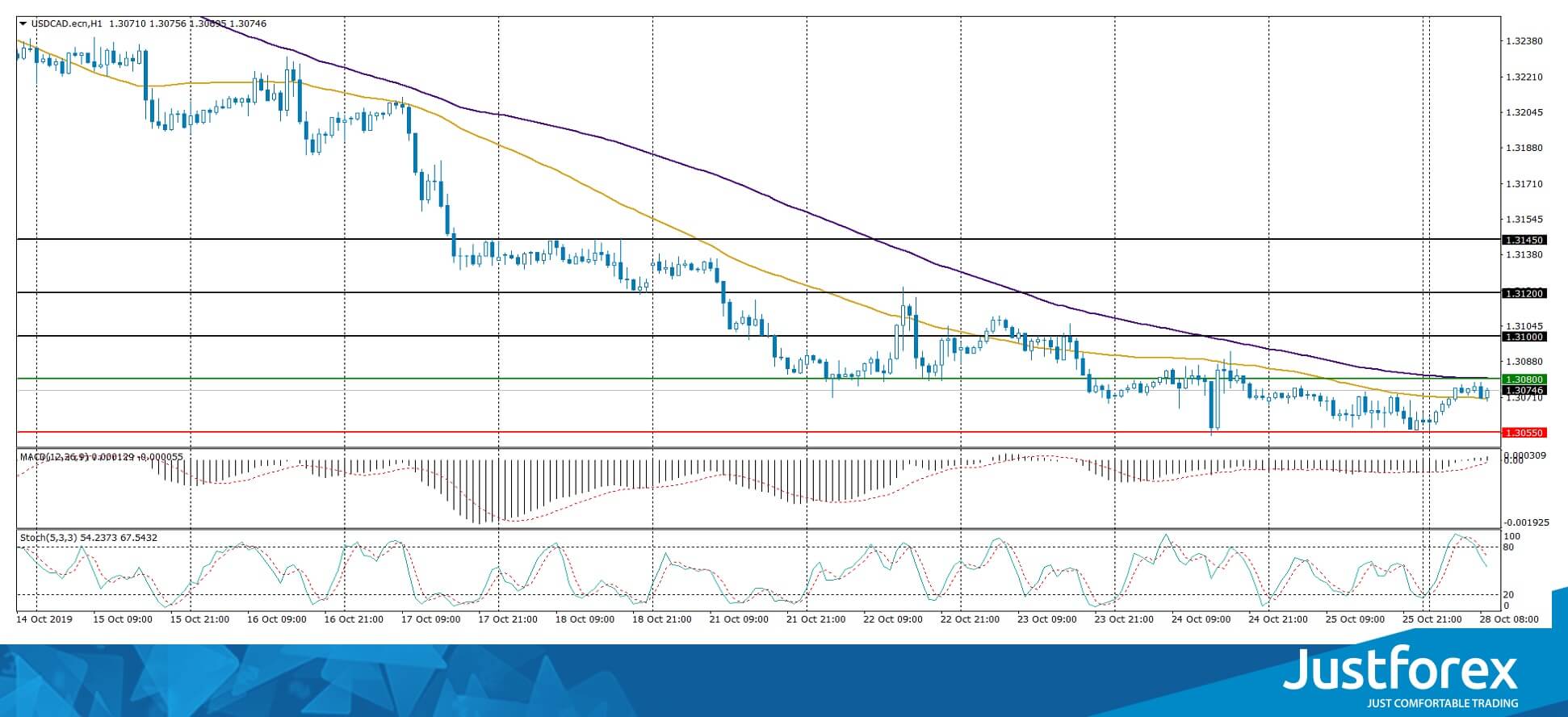Image resolution: width=1568 pixels, height=717 pixels.
Task: Click the triangle arrow beside the USDCAD.ecn title
Action: point(23,23)
